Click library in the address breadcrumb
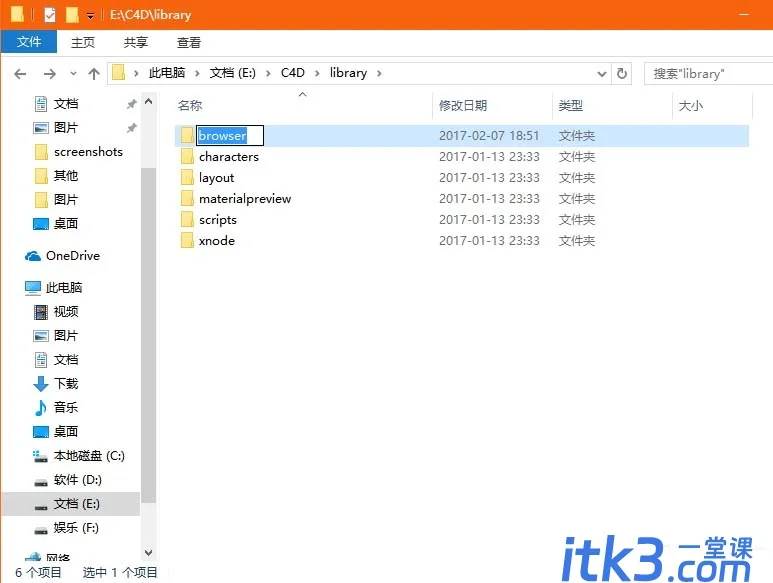The image size is (773, 583). point(349,73)
